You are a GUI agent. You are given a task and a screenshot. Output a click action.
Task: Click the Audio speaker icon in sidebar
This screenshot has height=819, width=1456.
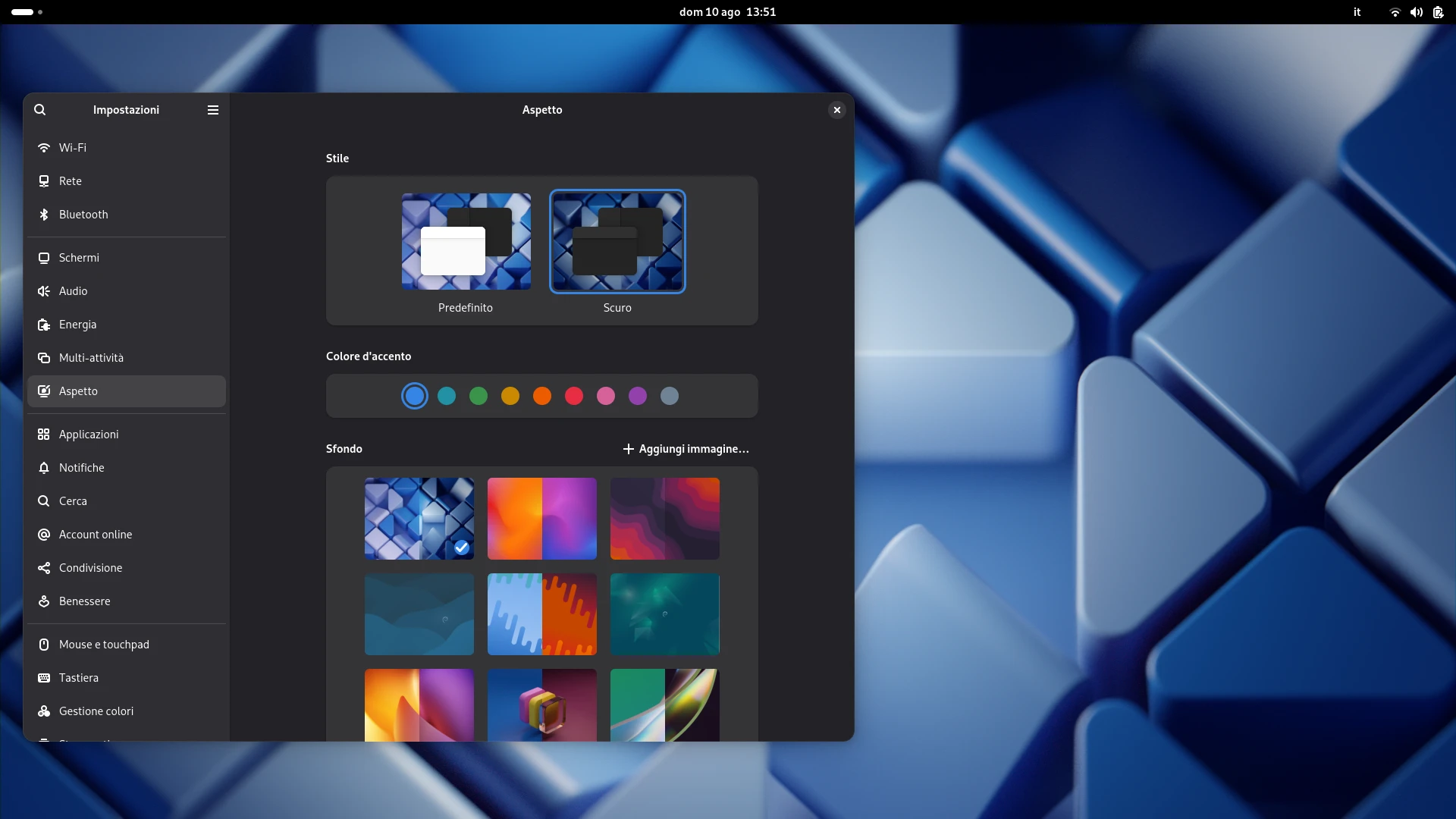pos(44,291)
